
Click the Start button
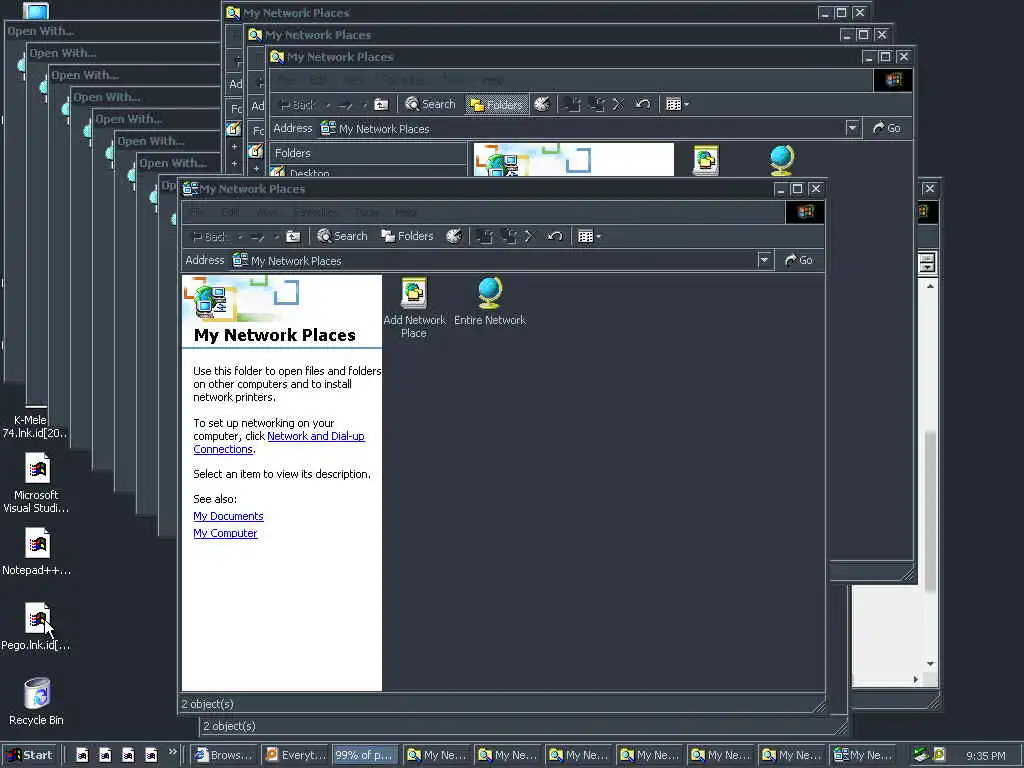[30, 755]
